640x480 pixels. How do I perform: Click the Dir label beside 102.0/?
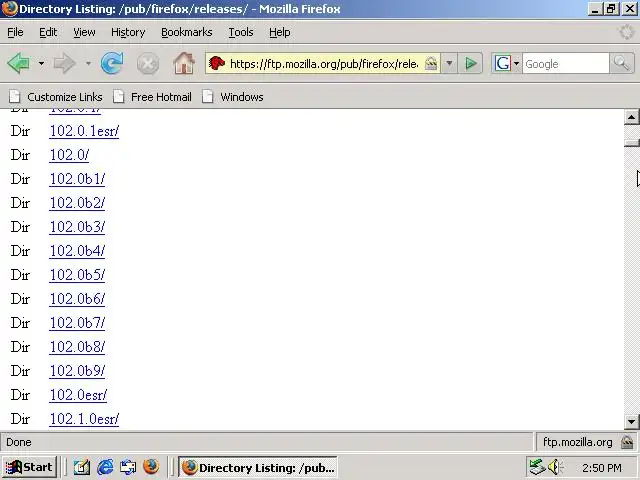click(20, 155)
